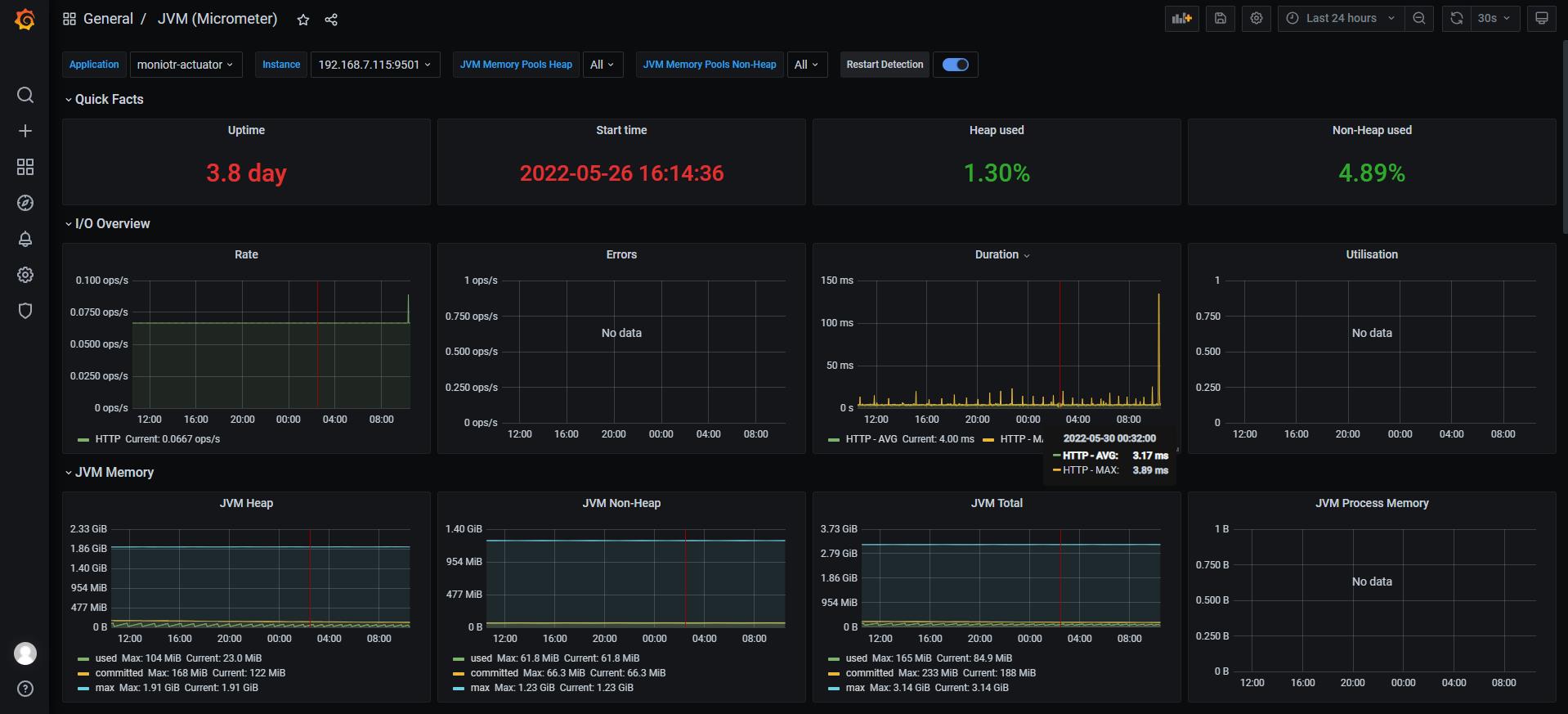Click the 3.8 day uptime value
1568x714 pixels.
[246, 173]
